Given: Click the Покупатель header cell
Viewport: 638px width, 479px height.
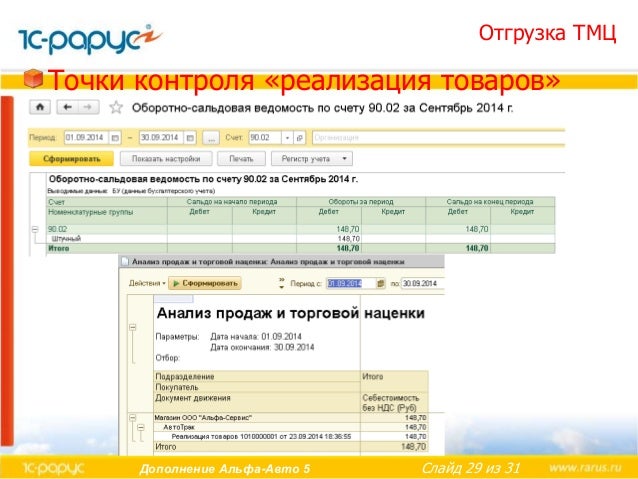Looking at the screenshot, I should [257, 387].
